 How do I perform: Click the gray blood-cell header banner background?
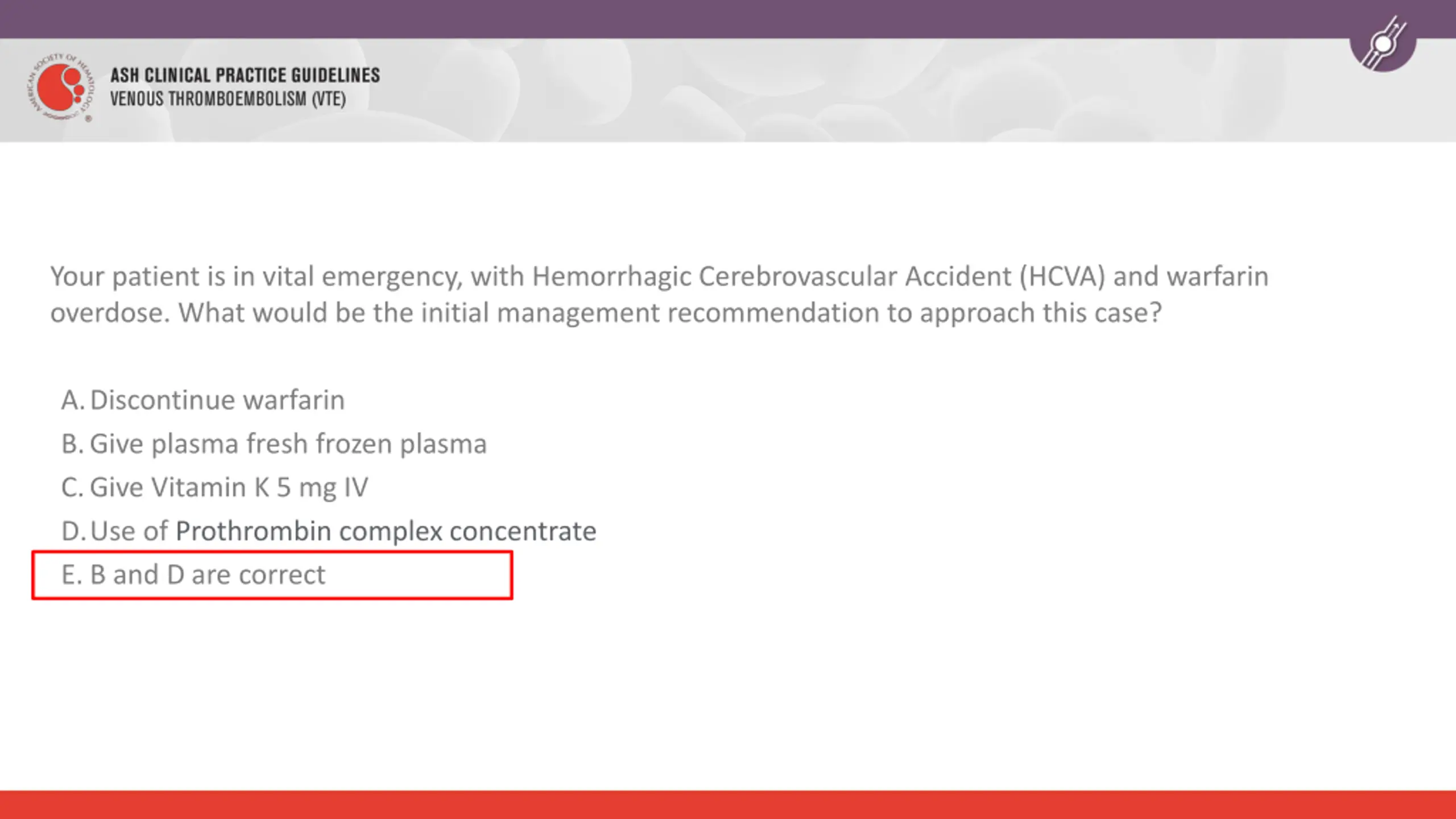tap(853, 90)
